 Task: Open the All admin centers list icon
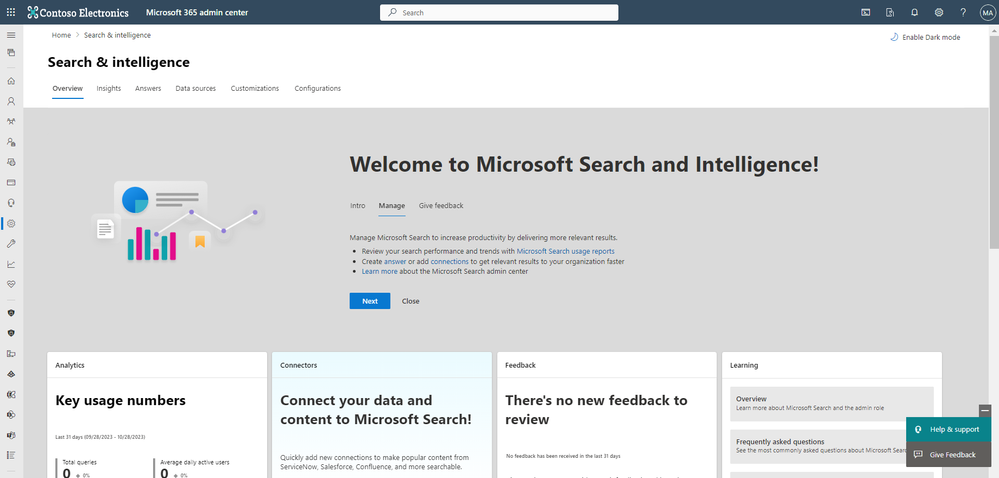coord(11,455)
